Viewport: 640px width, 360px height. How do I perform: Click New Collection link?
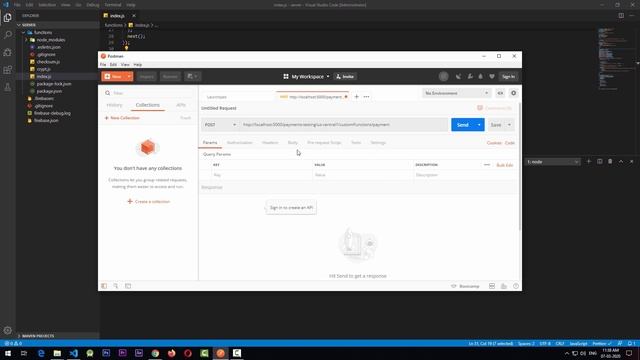coord(122,118)
